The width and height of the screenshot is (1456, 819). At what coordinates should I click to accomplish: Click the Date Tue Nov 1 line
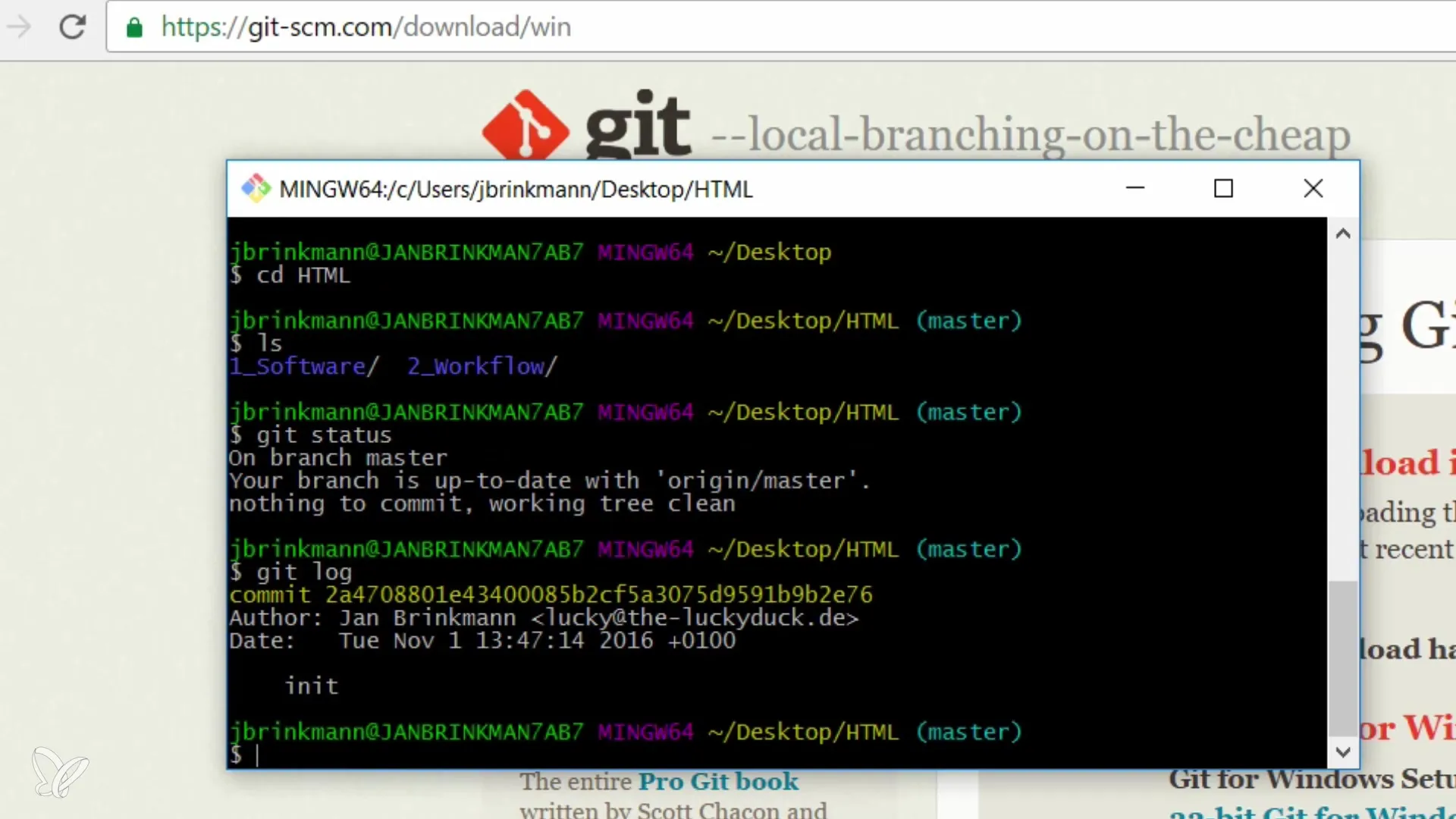(482, 641)
